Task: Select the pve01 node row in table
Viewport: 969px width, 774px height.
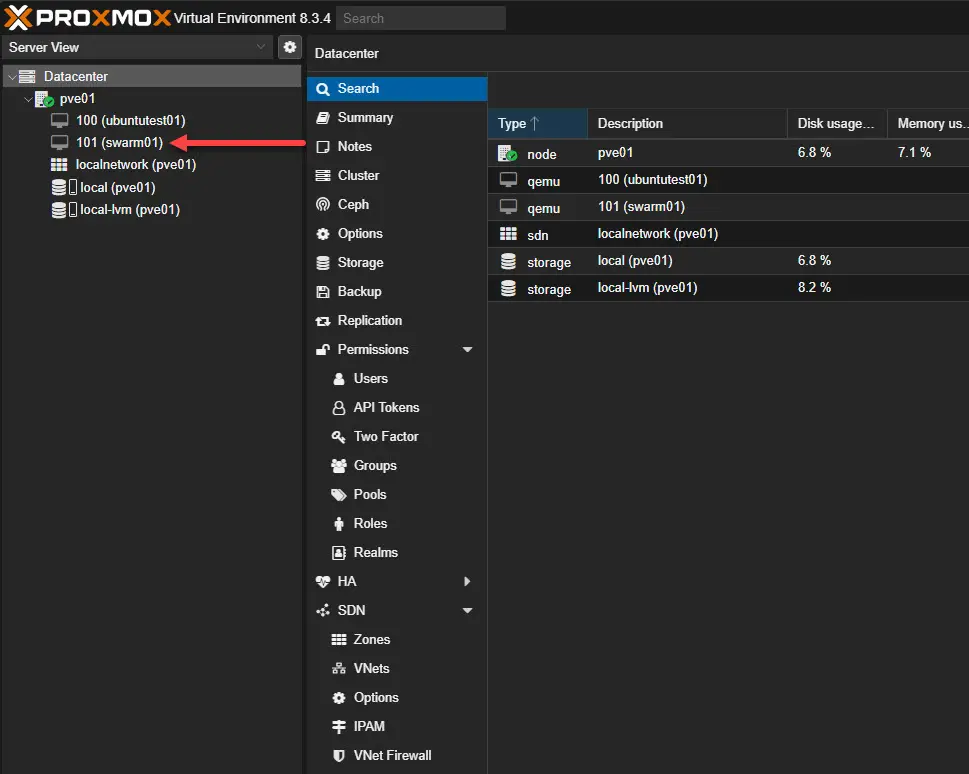Action: tap(729, 153)
